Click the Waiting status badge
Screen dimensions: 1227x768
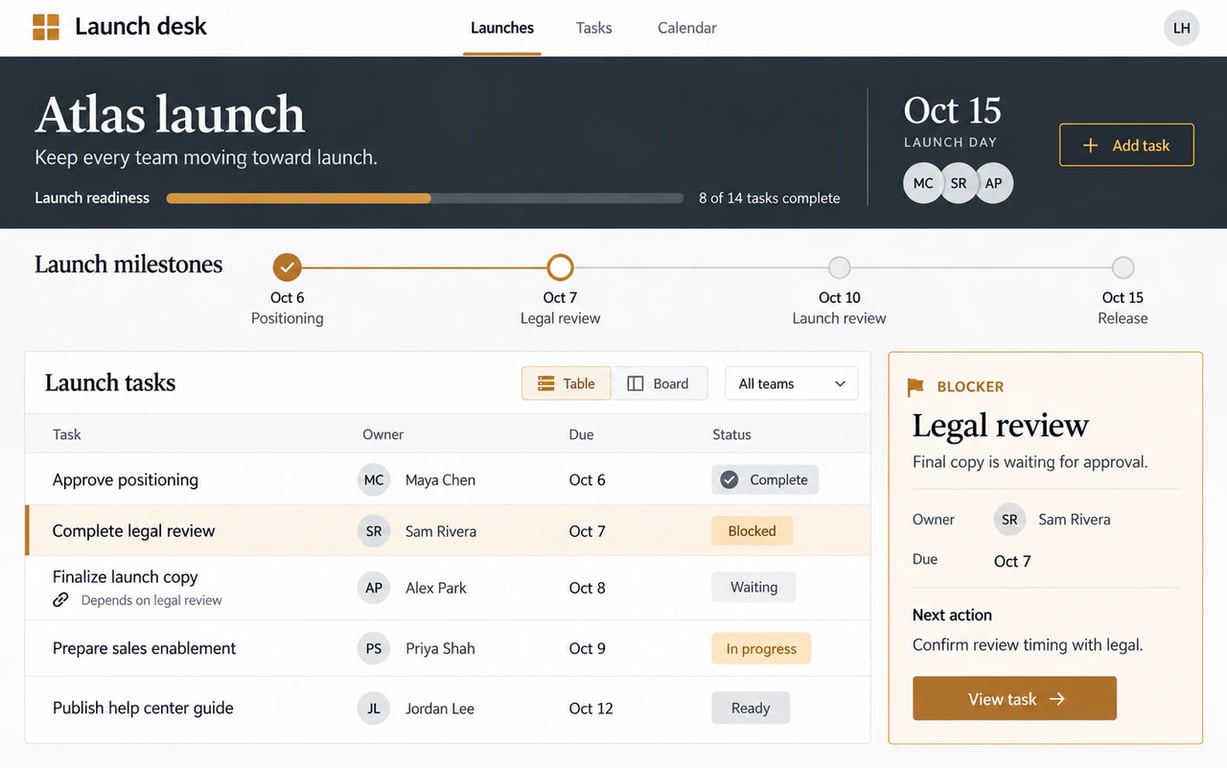754,587
